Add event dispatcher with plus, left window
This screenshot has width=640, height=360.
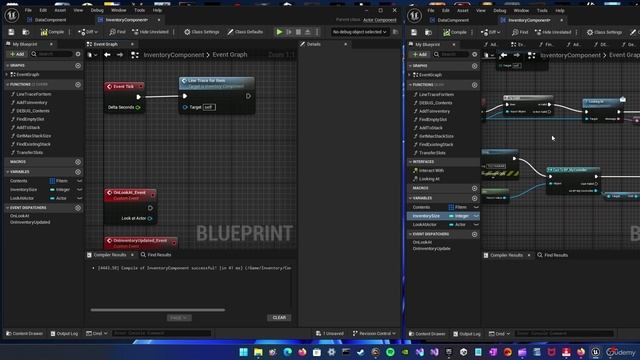point(78,208)
